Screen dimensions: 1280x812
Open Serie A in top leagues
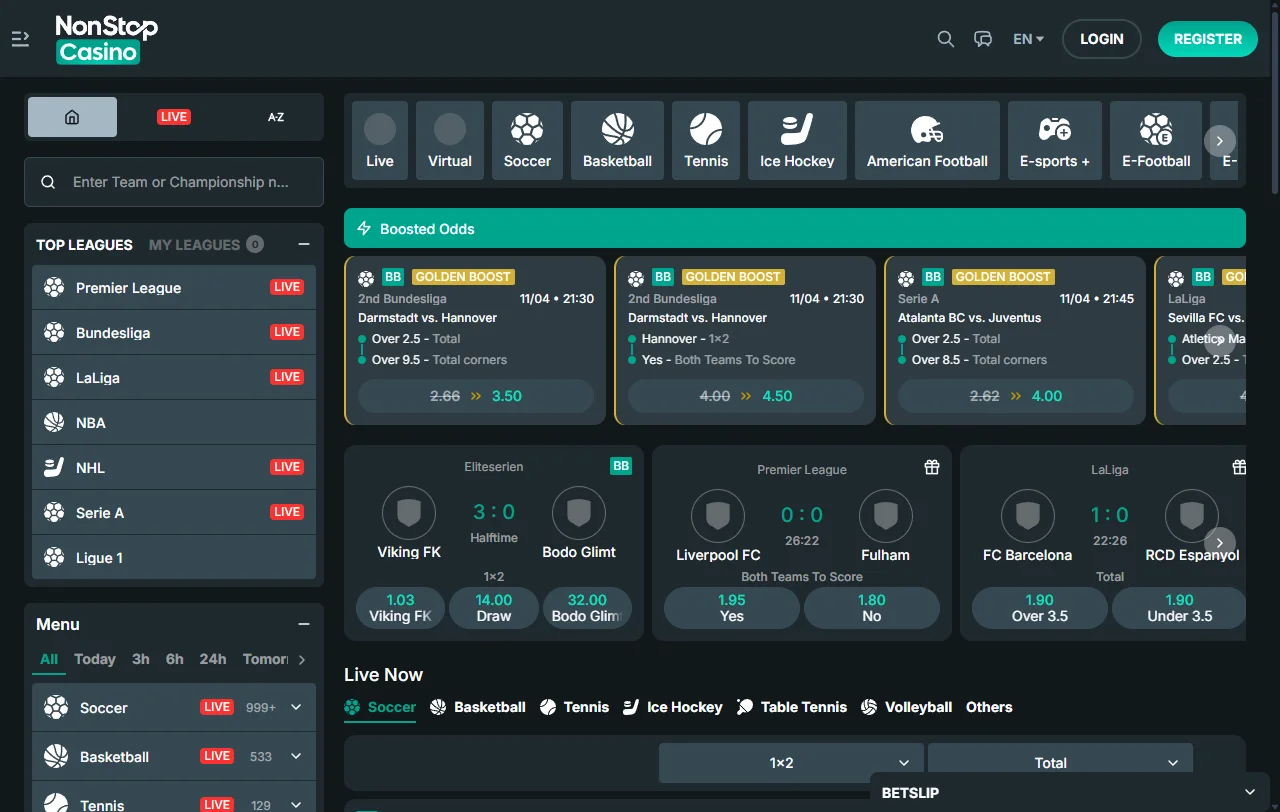(x=174, y=513)
